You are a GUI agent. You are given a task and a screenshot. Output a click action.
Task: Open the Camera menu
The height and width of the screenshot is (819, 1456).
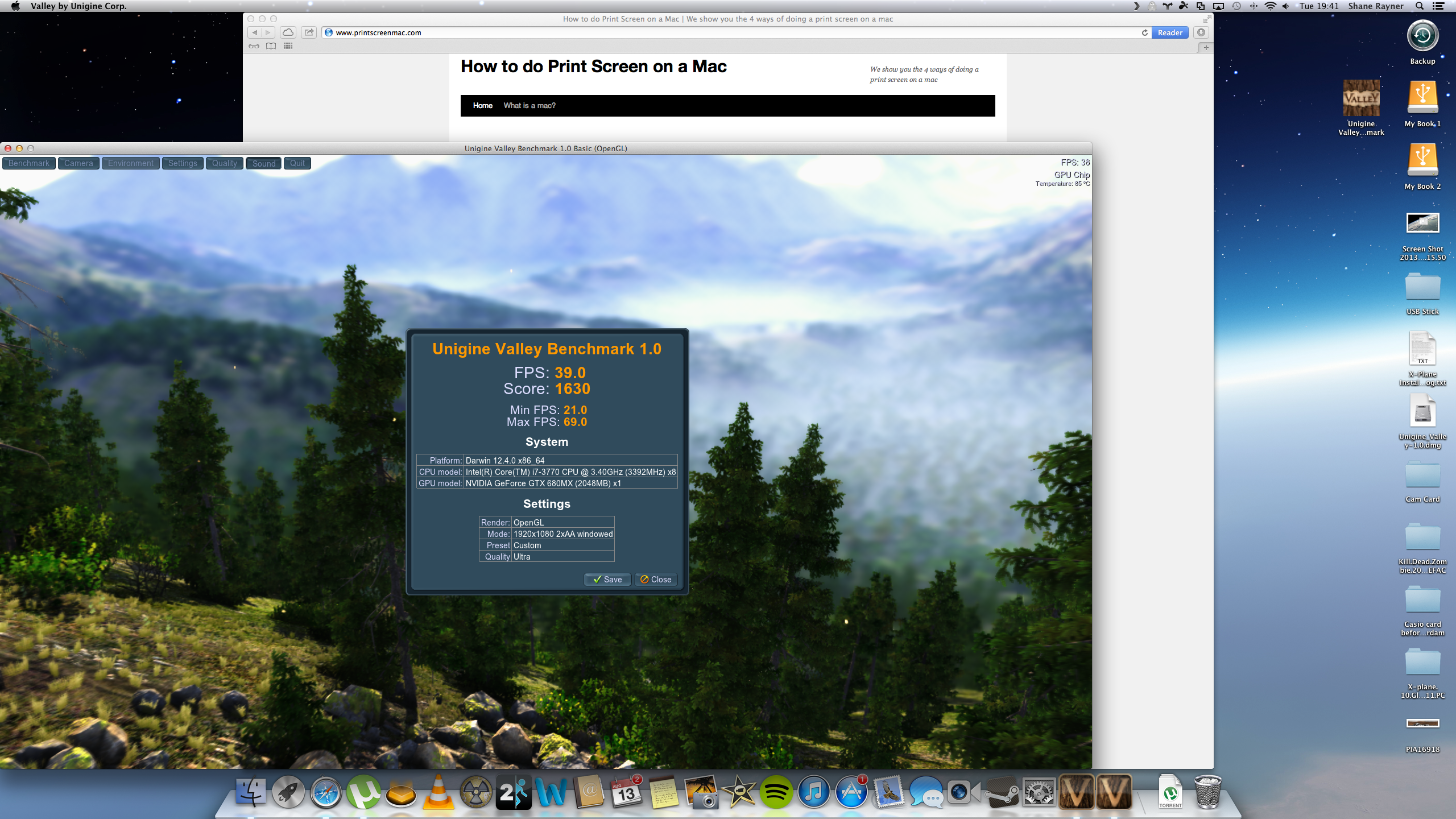click(x=78, y=163)
